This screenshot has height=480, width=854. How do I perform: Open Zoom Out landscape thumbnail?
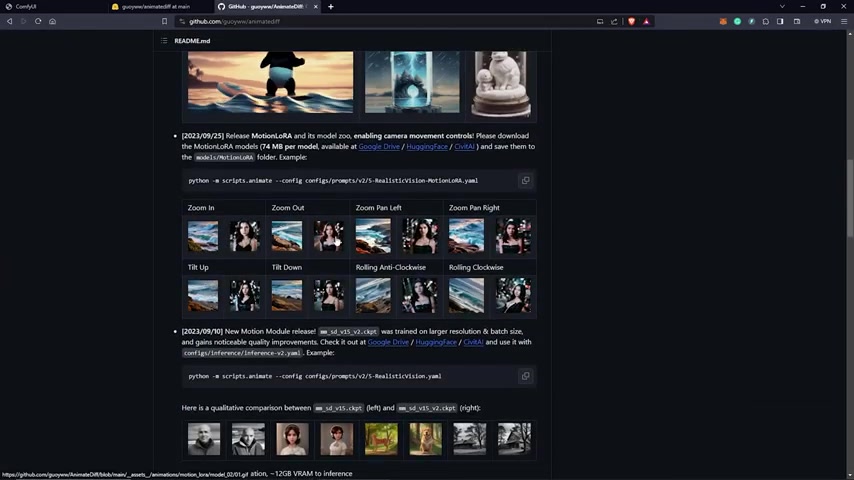(287, 236)
